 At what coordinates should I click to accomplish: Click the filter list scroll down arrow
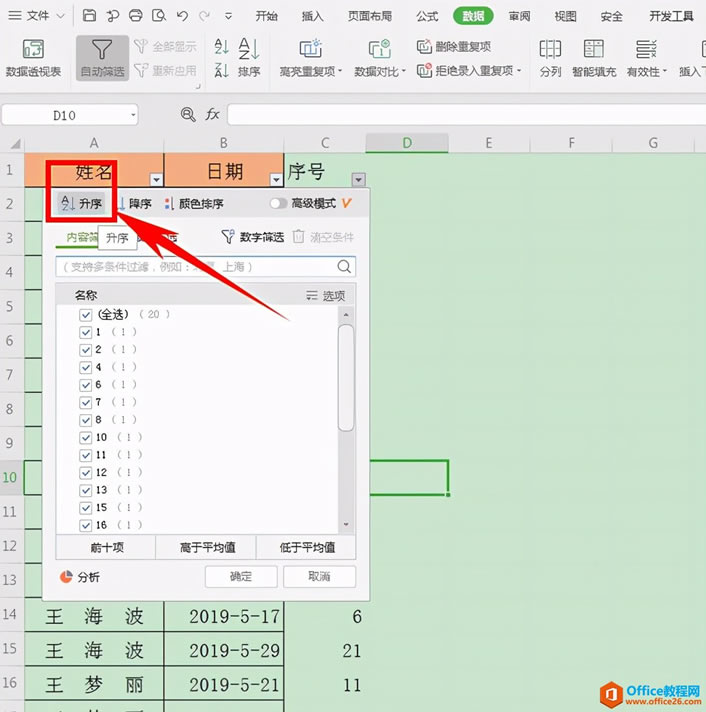(x=346, y=524)
